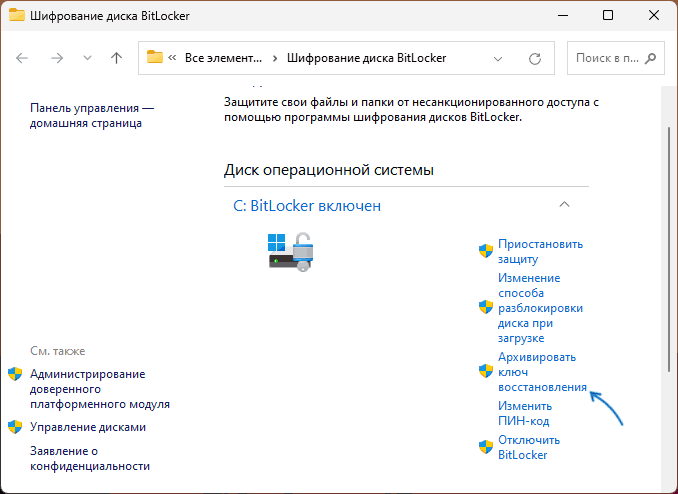The height and width of the screenshot is (494, 678).
Task: Open "Изменить ПИН-код" link
Action: [x=525, y=414]
